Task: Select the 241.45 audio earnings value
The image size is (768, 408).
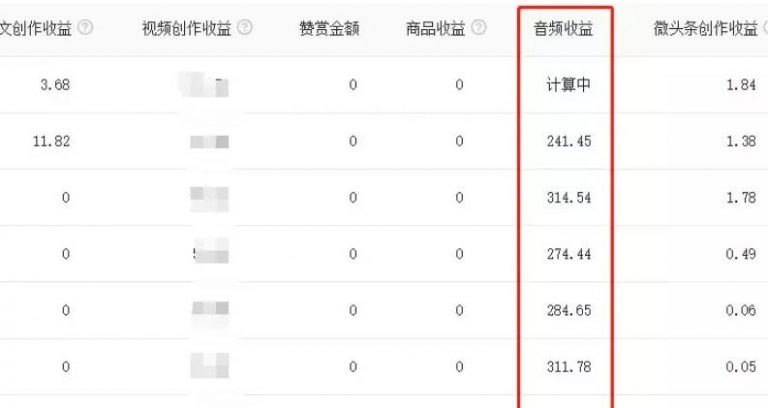Action: [570, 141]
